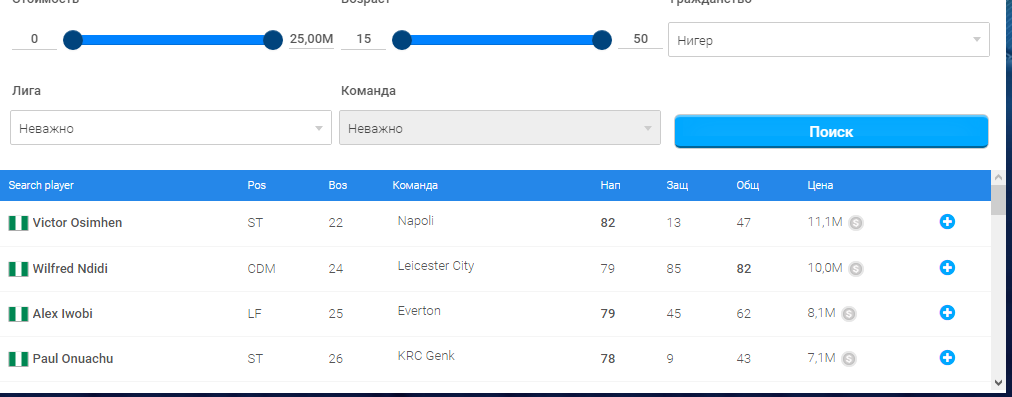Screen dimensions: 1012x397
Task: Click the coin icon beside price 7,1M
Action: [x=849, y=359]
